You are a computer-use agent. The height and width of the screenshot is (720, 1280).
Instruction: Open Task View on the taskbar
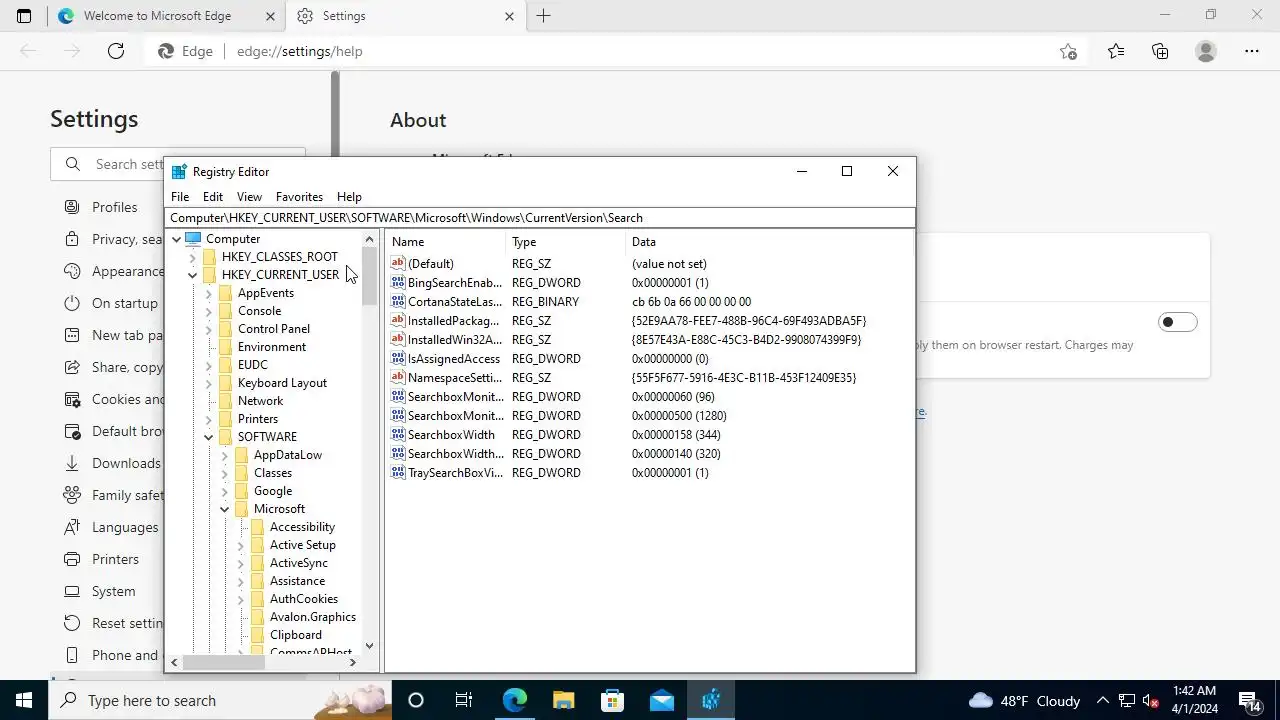coord(464,700)
